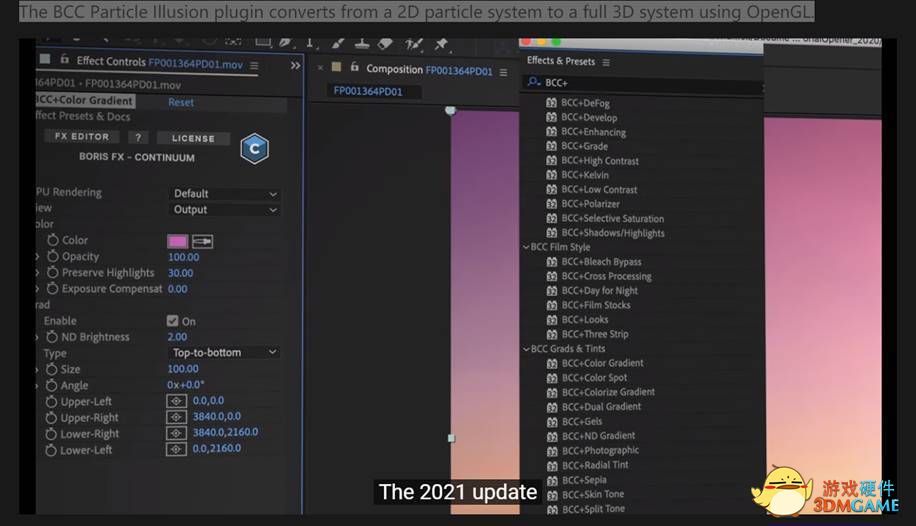Click Upper-Left point picker crosshair
916x526 pixels.
(176, 401)
